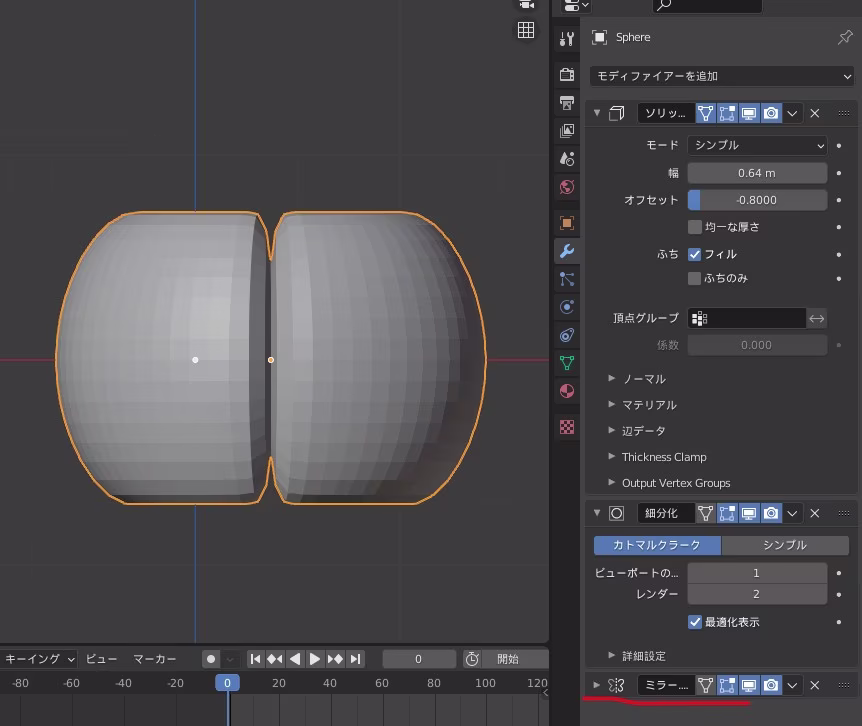Toggle Subdivision viewport display

pos(749,513)
